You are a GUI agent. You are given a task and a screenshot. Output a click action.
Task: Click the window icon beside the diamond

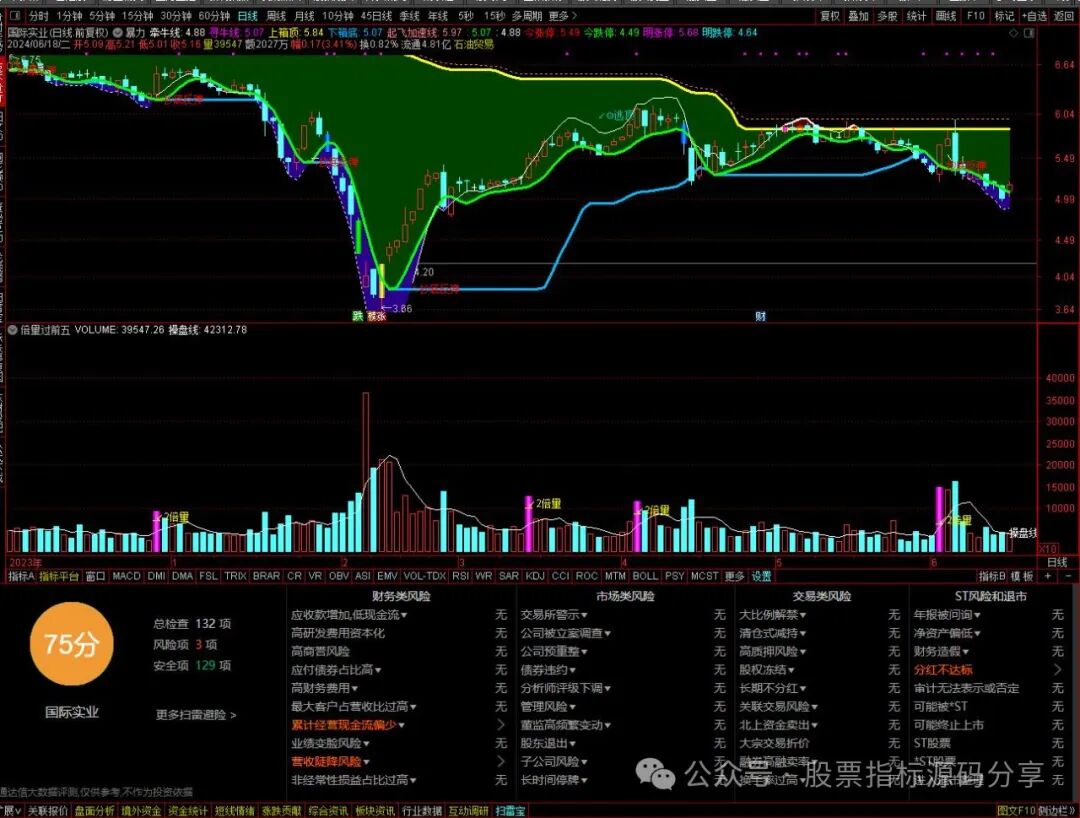[x=1030, y=33]
